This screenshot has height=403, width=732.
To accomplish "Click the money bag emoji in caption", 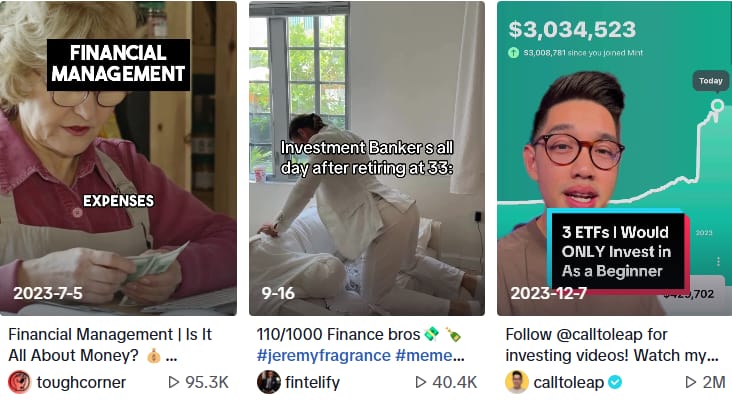I will tap(154, 356).
